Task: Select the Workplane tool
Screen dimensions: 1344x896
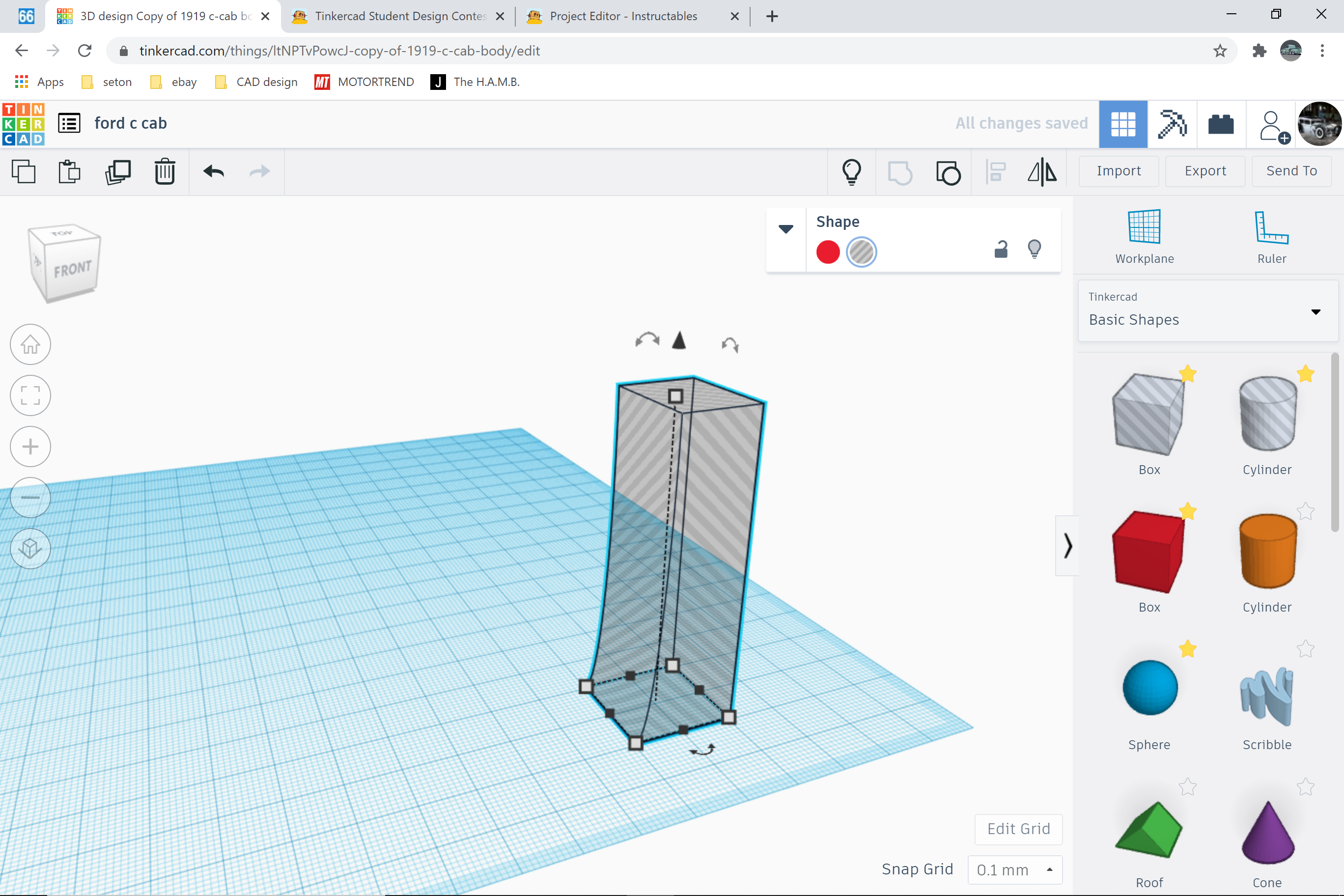Action: point(1145,237)
